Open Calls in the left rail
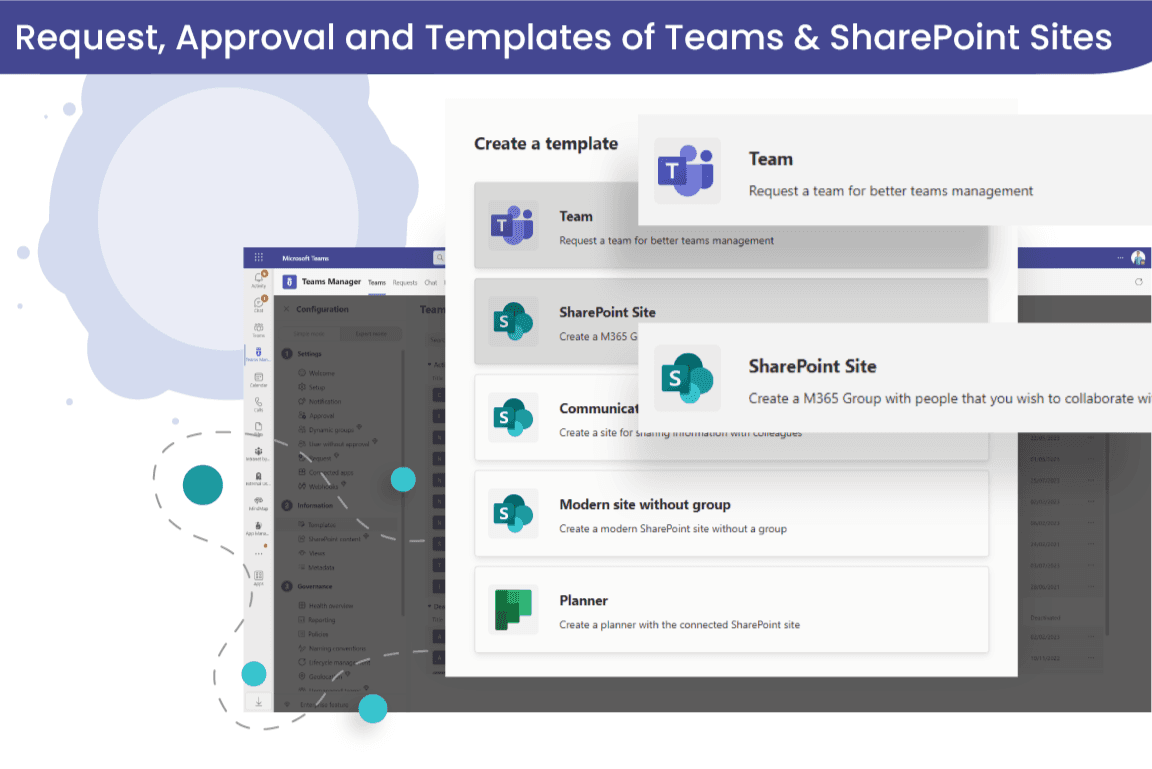This screenshot has height=769, width=1152. click(259, 404)
